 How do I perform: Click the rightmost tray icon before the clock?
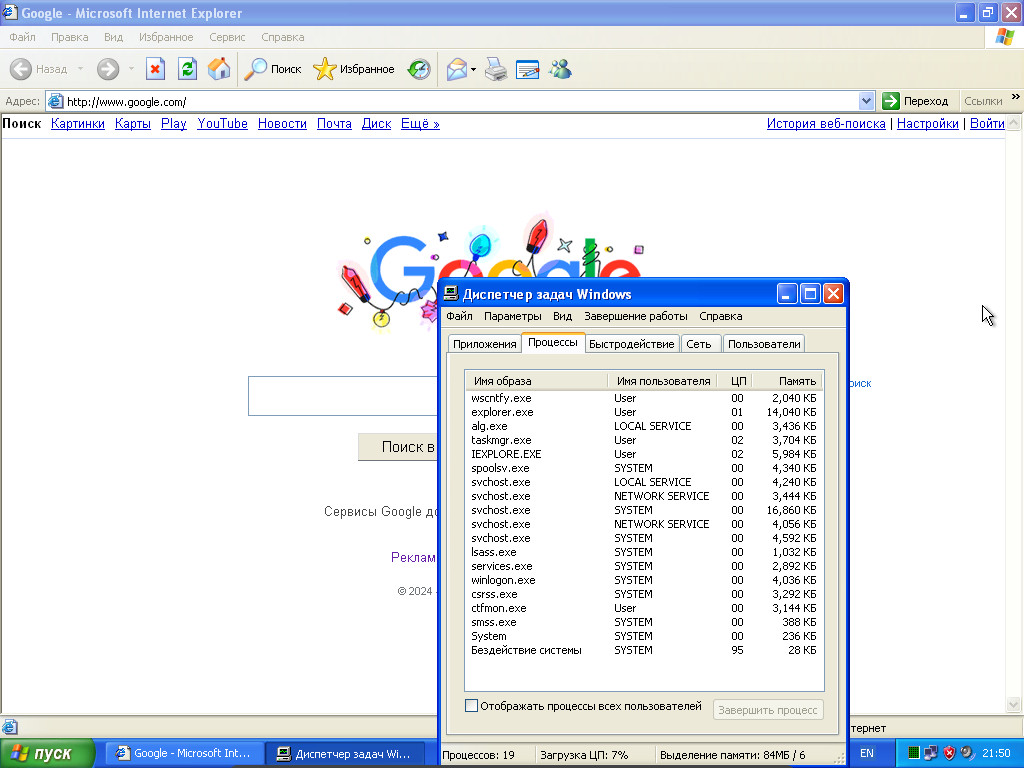coord(967,753)
